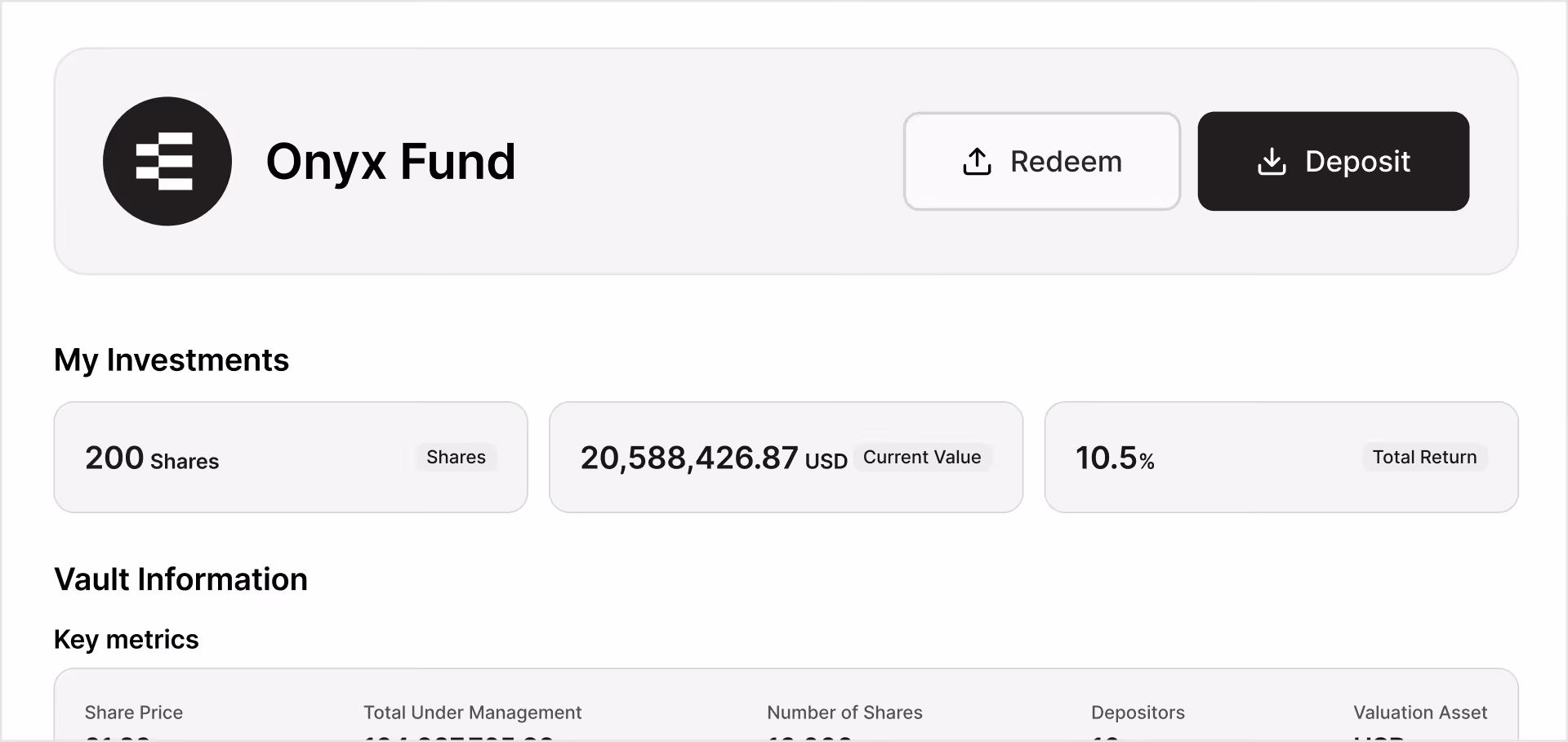1568x742 pixels.
Task: Click the Current Value badge
Action: (922, 457)
